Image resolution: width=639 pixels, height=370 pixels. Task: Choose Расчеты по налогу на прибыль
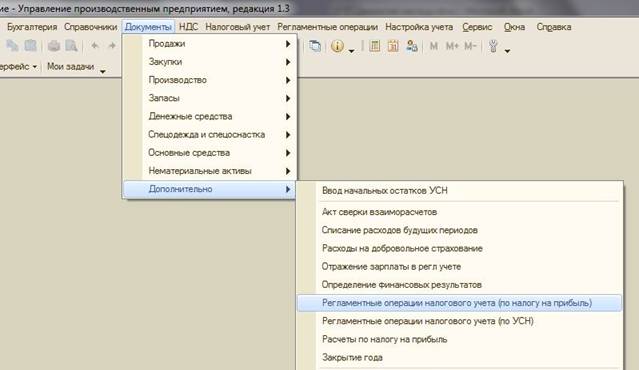pos(460,339)
